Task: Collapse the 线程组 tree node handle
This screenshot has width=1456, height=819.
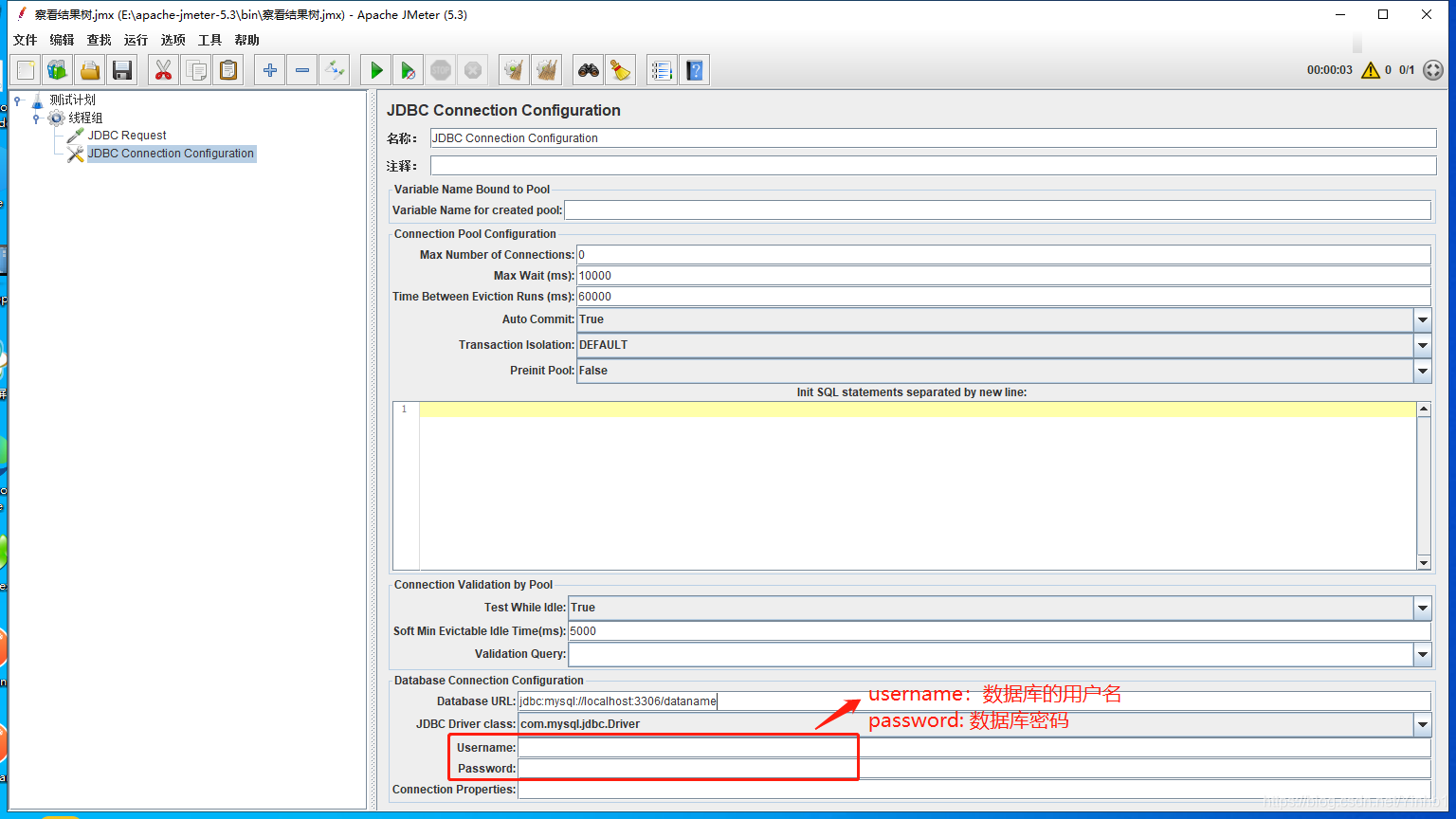Action: tap(36, 118)
